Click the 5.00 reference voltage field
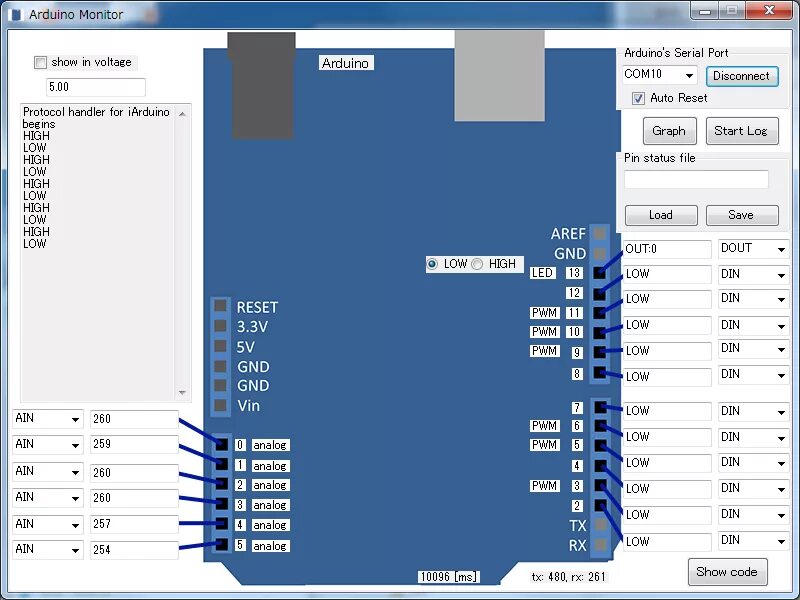 pyautogui.click(x=96, y=87)
